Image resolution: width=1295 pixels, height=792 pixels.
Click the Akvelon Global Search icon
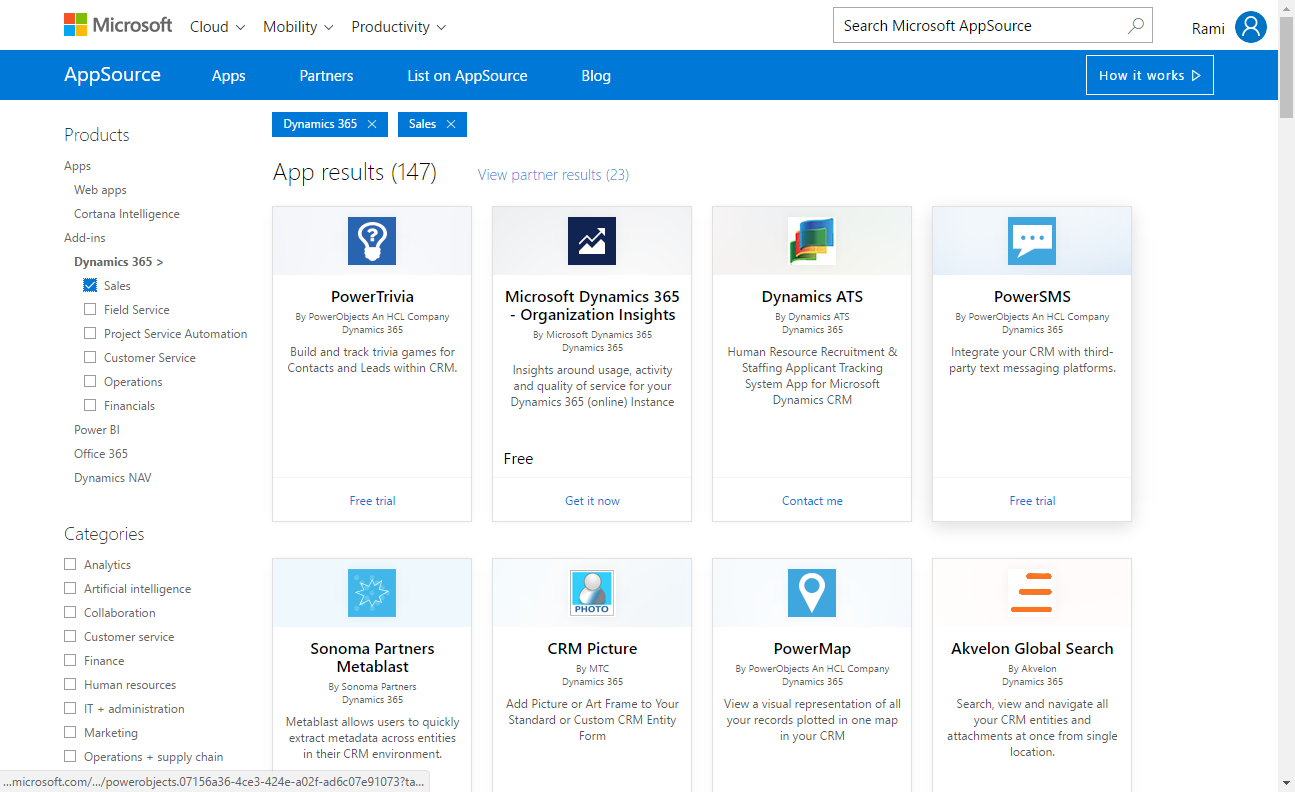[1032, 593]
